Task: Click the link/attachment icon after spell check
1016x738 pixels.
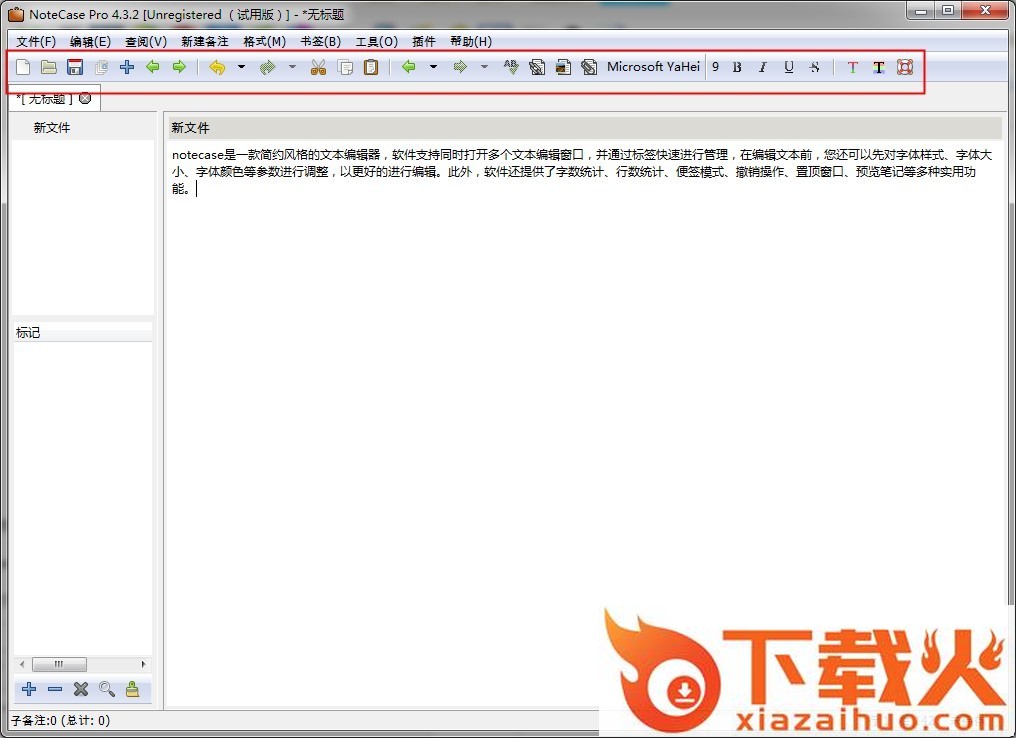Action: point(537,67)
